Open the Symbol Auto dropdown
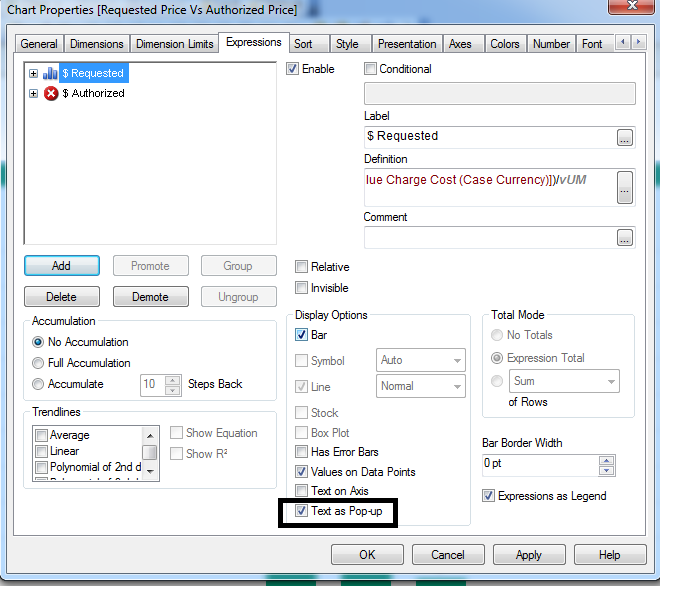This screenshot has height=597, width=690. click(421, 360)
